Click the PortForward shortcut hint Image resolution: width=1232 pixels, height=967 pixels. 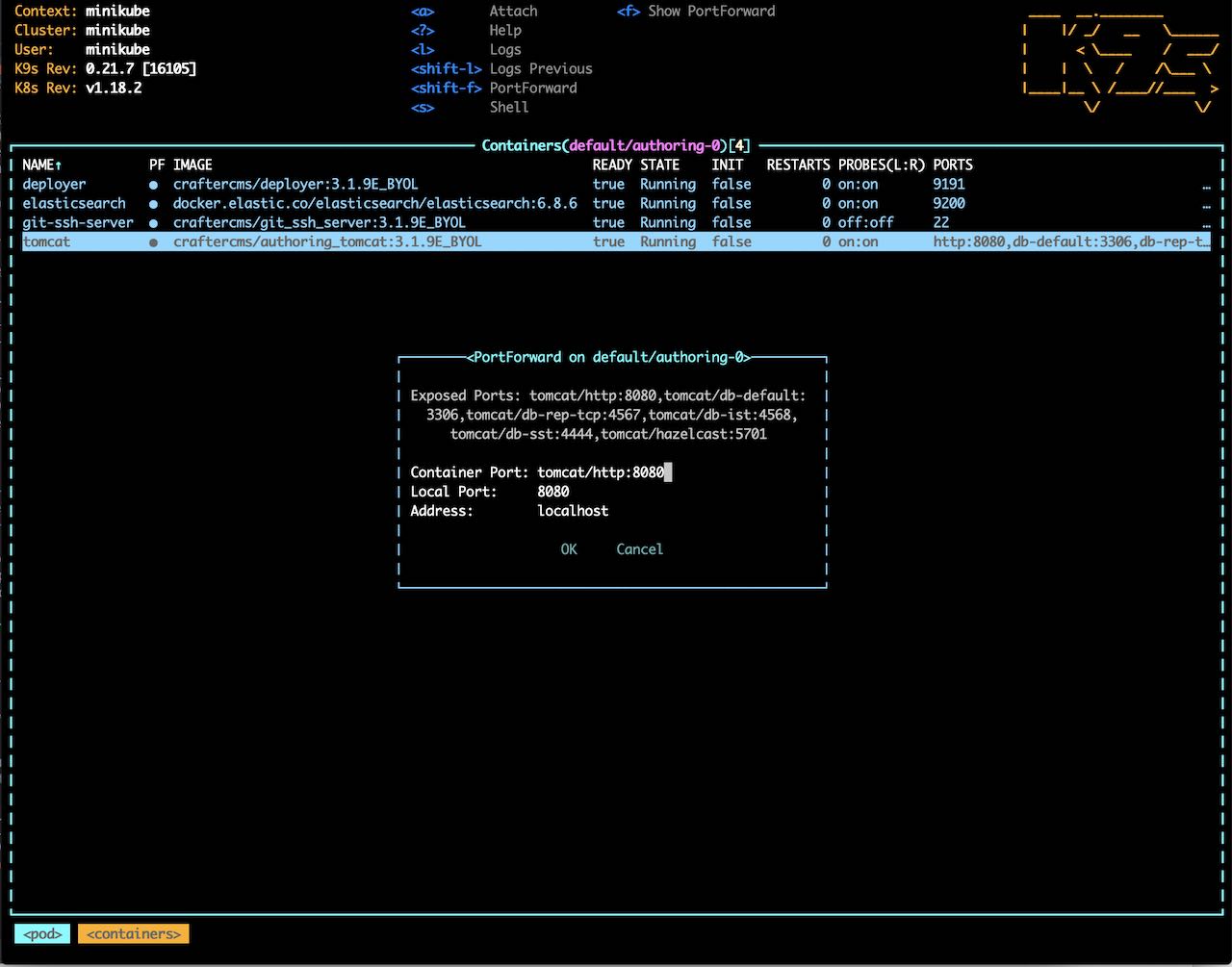click(533, 88)
